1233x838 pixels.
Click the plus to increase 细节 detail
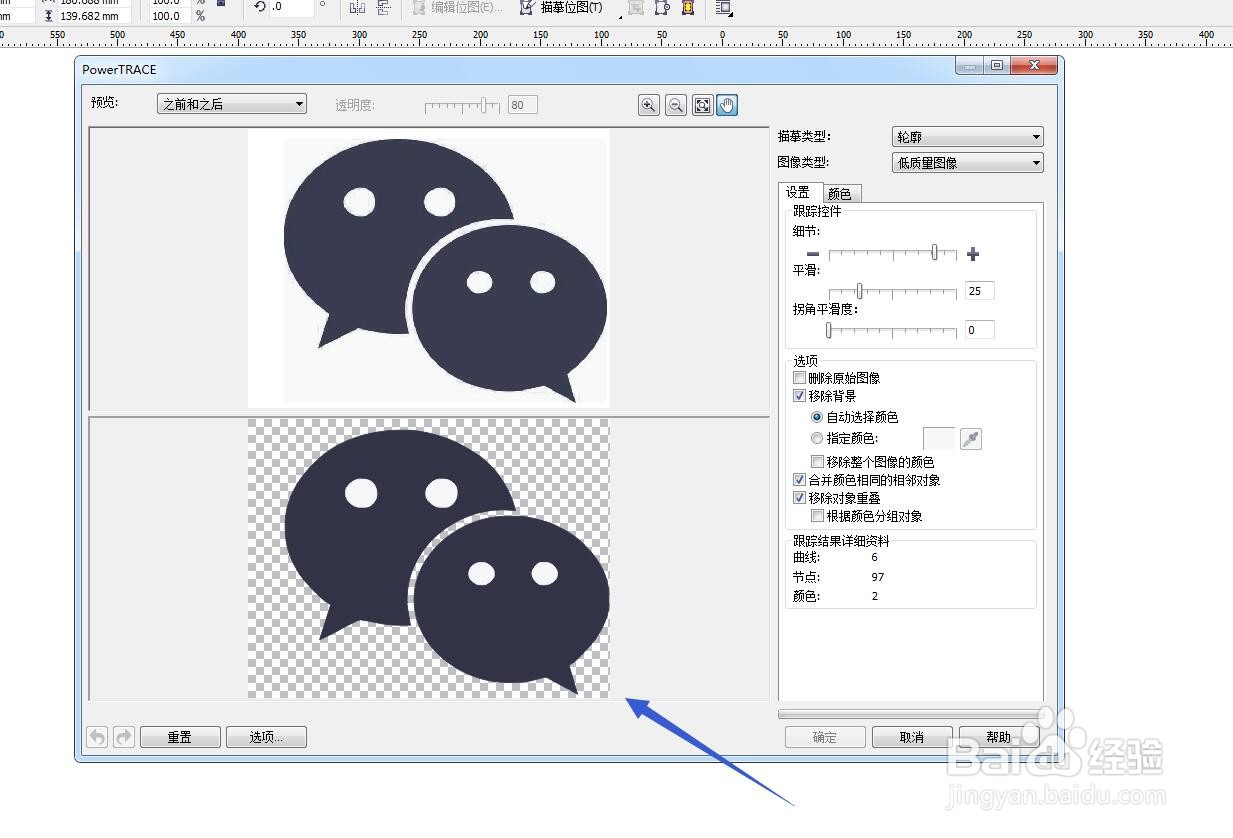[971, 254]
